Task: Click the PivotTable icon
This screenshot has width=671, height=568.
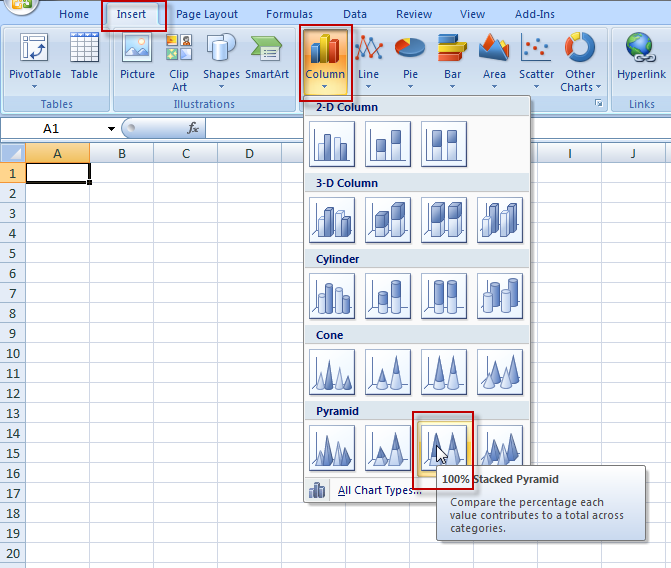Action: (34, 48)
